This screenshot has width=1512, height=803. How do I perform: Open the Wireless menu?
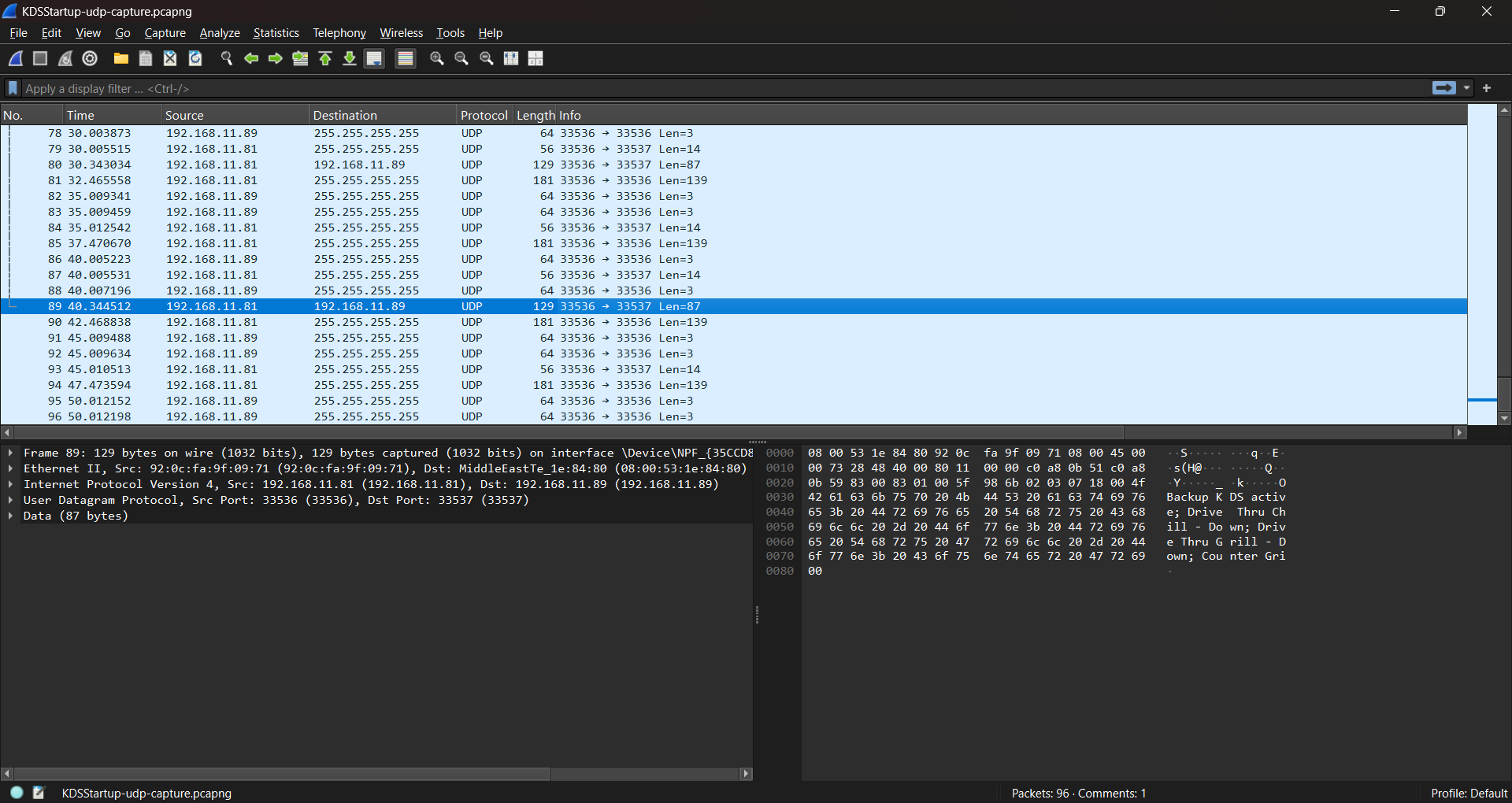tap(401, 33)
